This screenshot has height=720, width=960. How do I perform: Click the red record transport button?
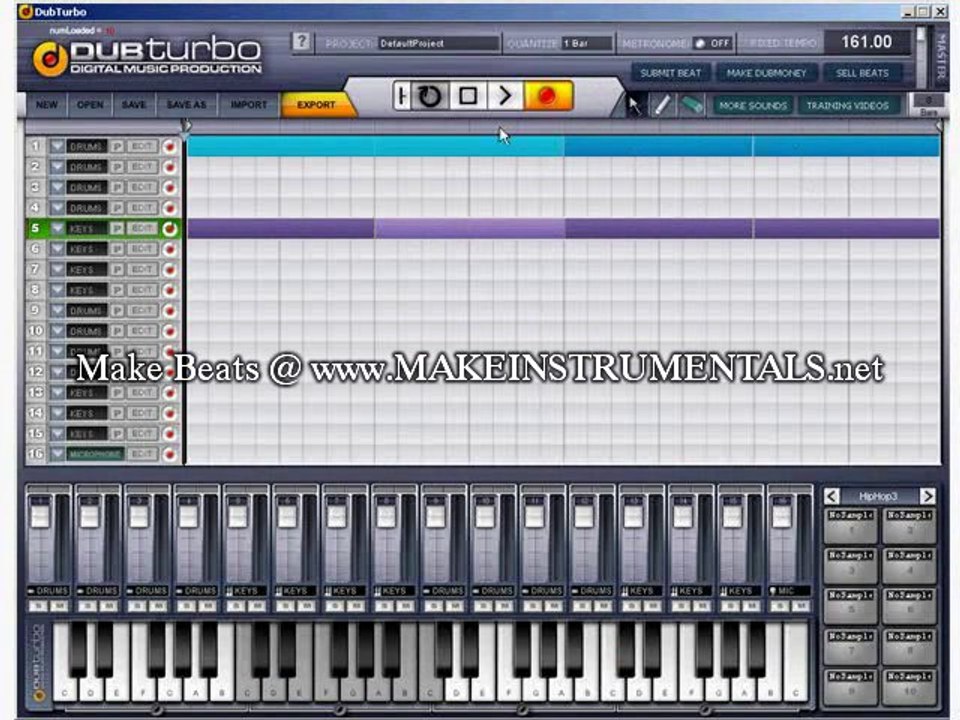[x=548, y=96]
